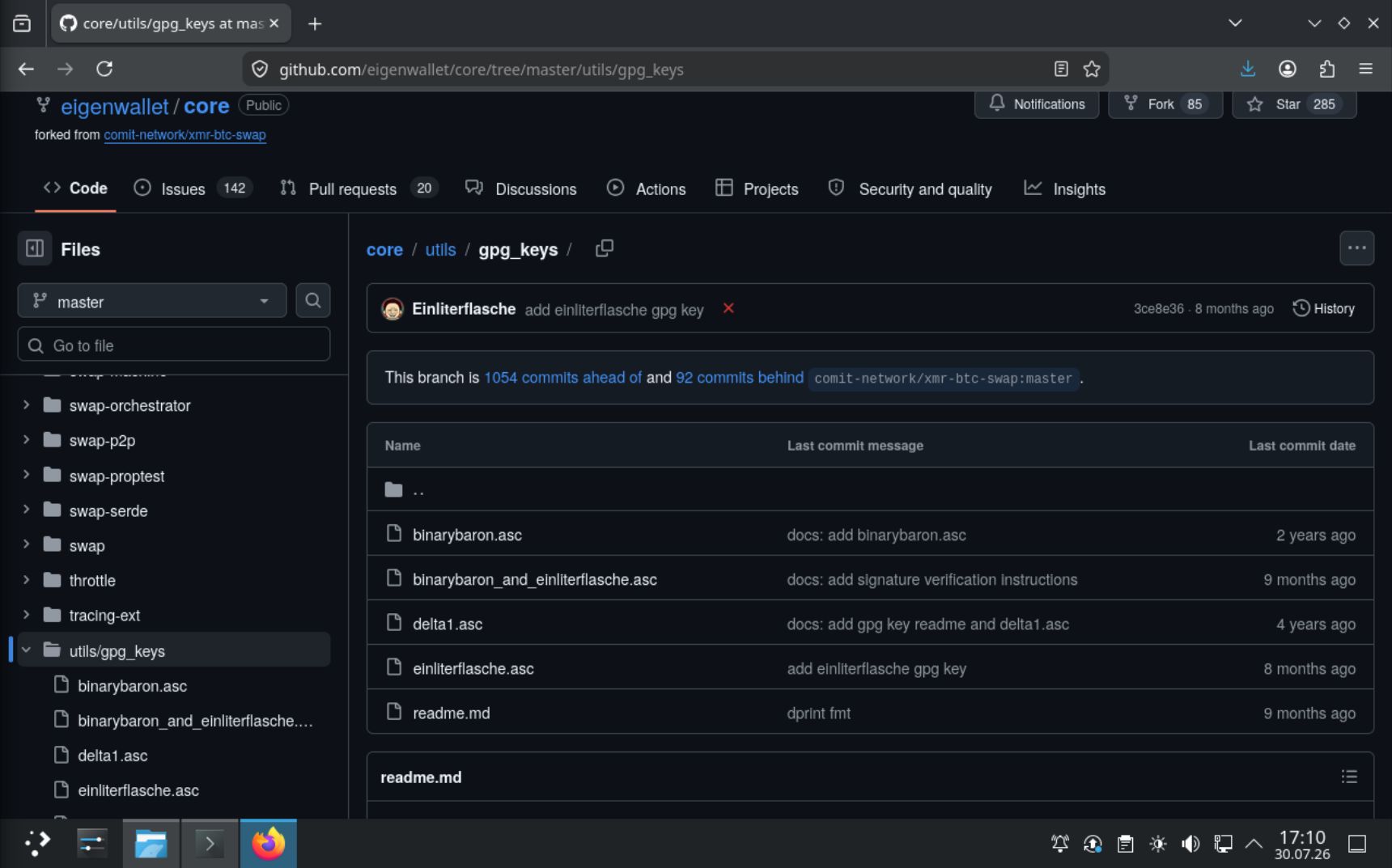Open einliterflasche.asc in sidebar tree
The width and height of the screenshot is (1392, 868).
(138, 790)
